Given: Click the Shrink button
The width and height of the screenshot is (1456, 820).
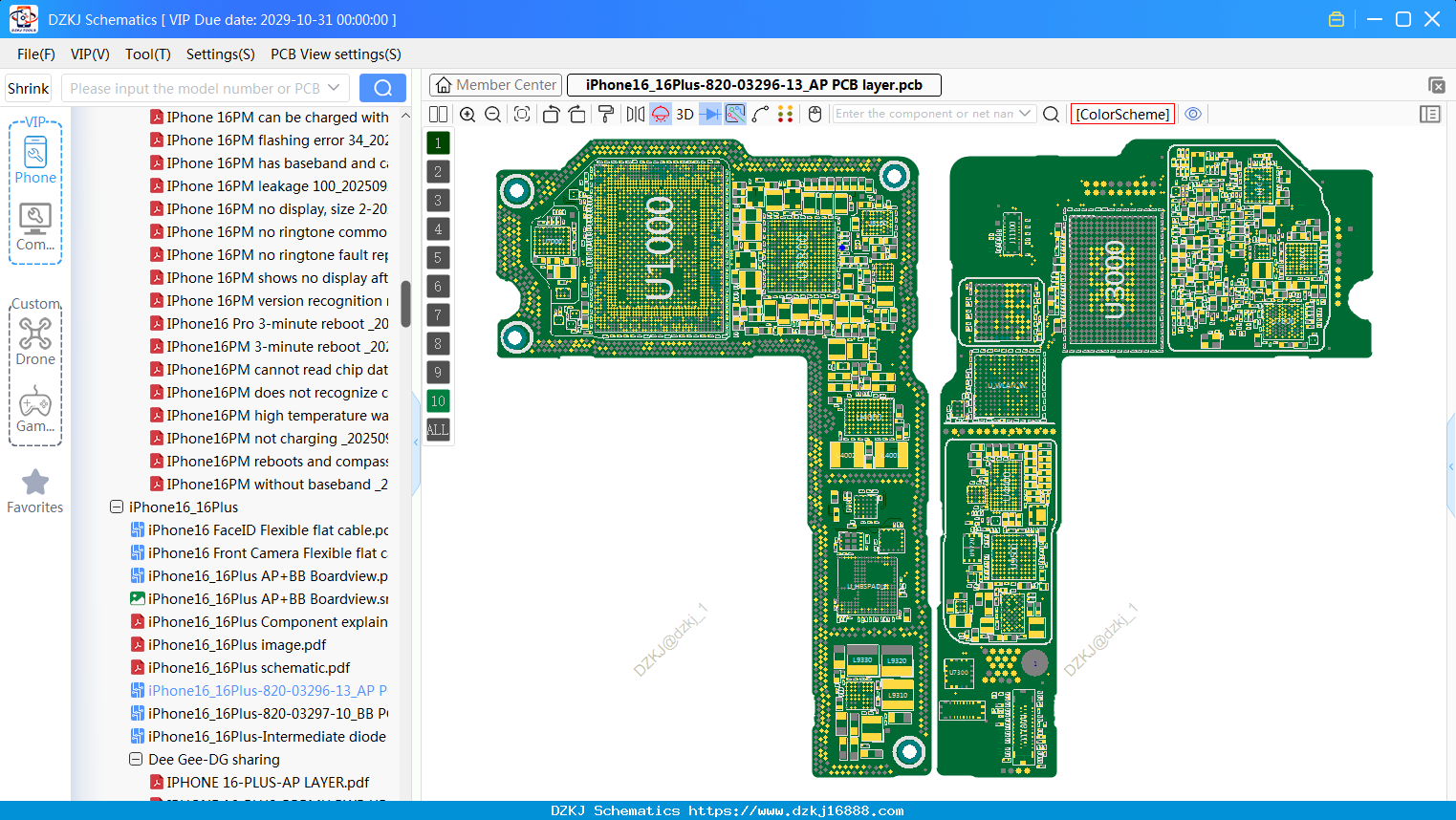Looking at the screenshot, I should [28, 88].
